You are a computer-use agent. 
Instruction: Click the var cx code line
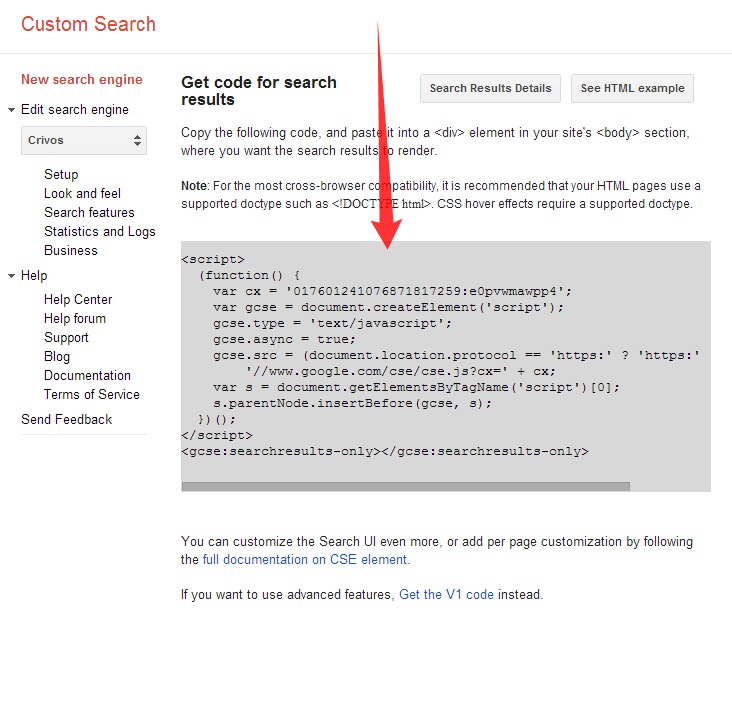coord(392,291)
